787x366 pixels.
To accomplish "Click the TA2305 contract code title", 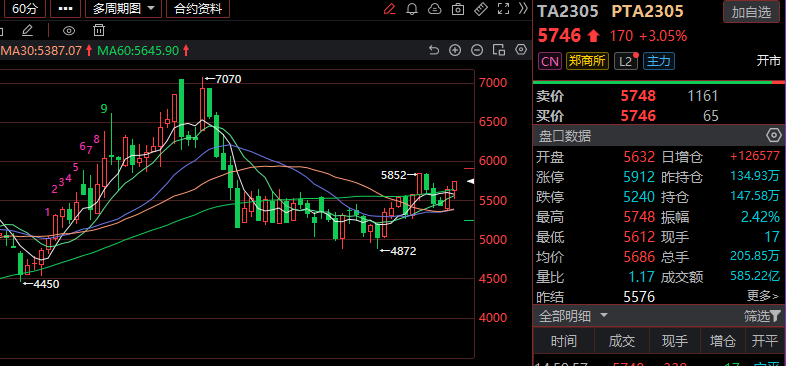I will (568, 11).
